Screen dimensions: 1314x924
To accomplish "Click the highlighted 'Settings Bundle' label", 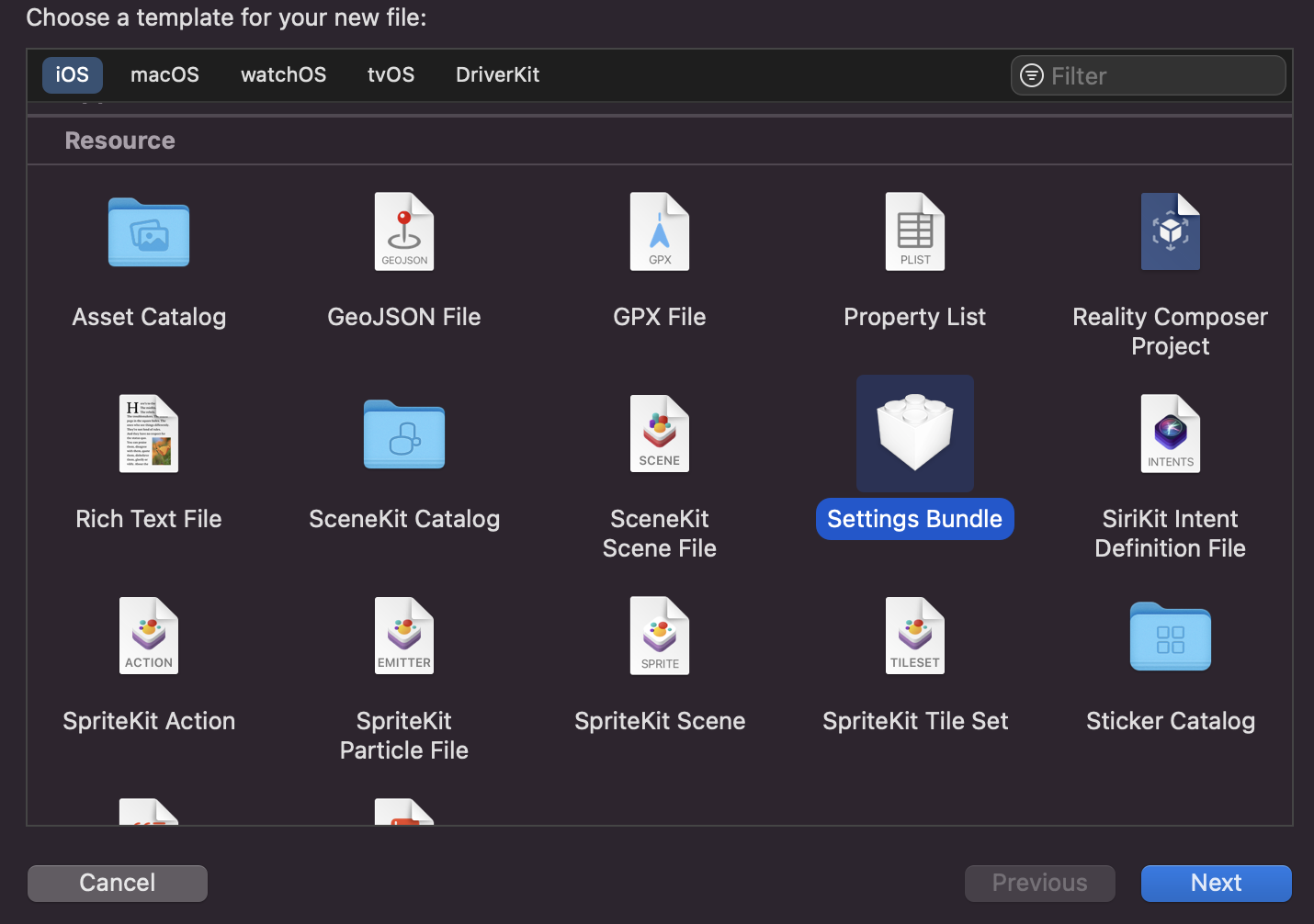I will 915,519.
